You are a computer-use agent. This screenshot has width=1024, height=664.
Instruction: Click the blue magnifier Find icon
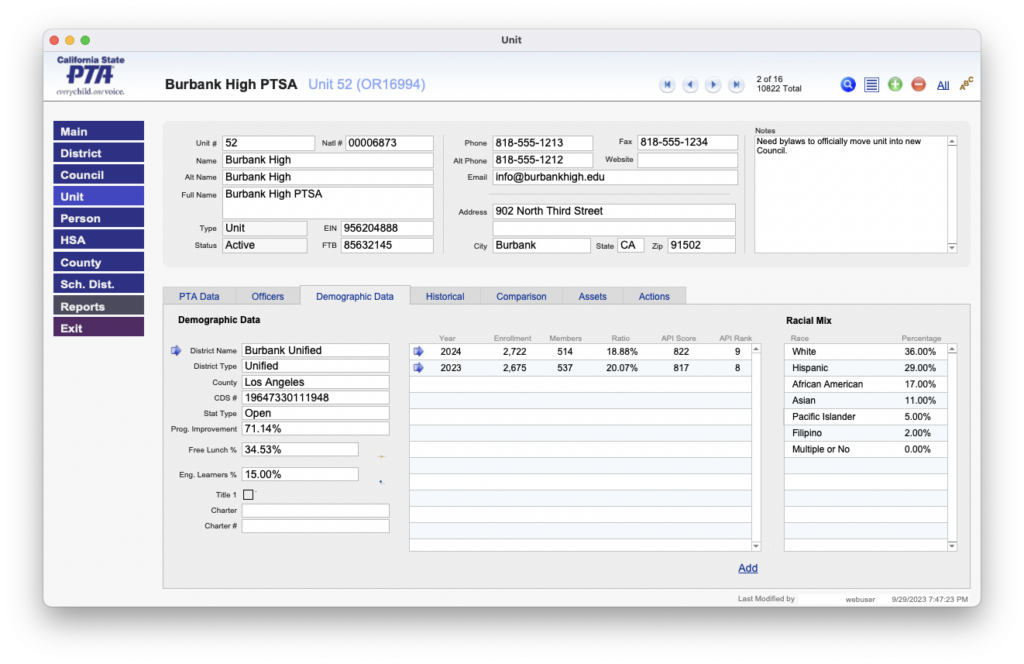pyautogui.click(x=848, y=85)
